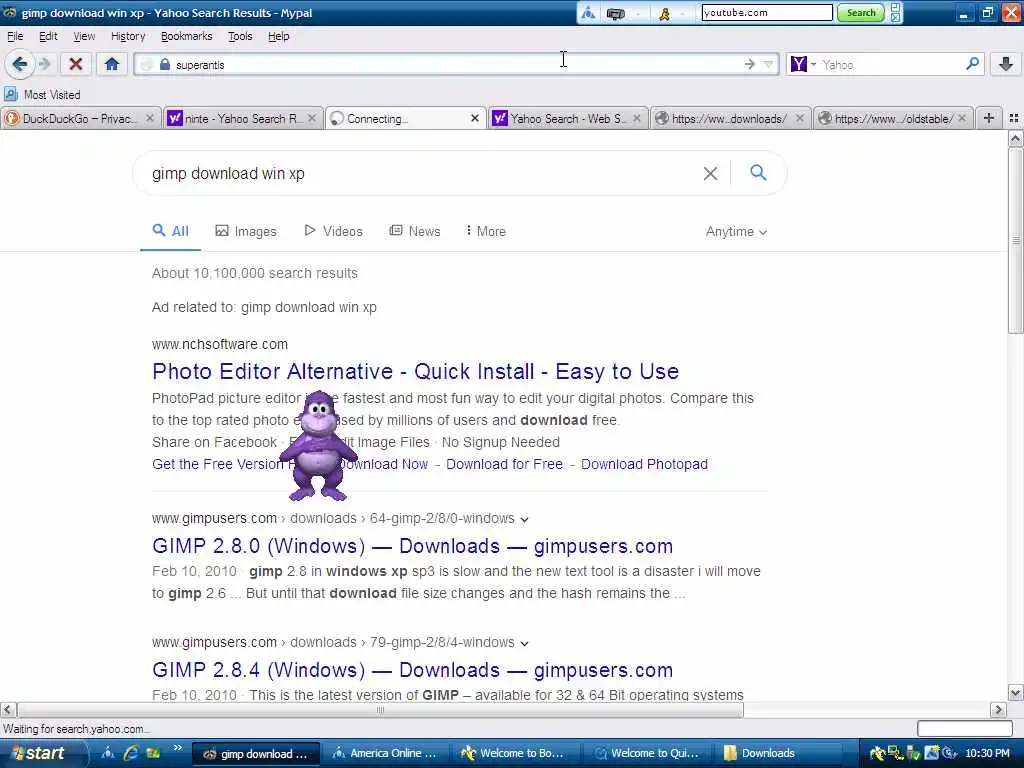The width and height of the screenshot is (1024, 768).
Task: Close the DuckDuckGo tab
Action: click(x=150, y=118)
